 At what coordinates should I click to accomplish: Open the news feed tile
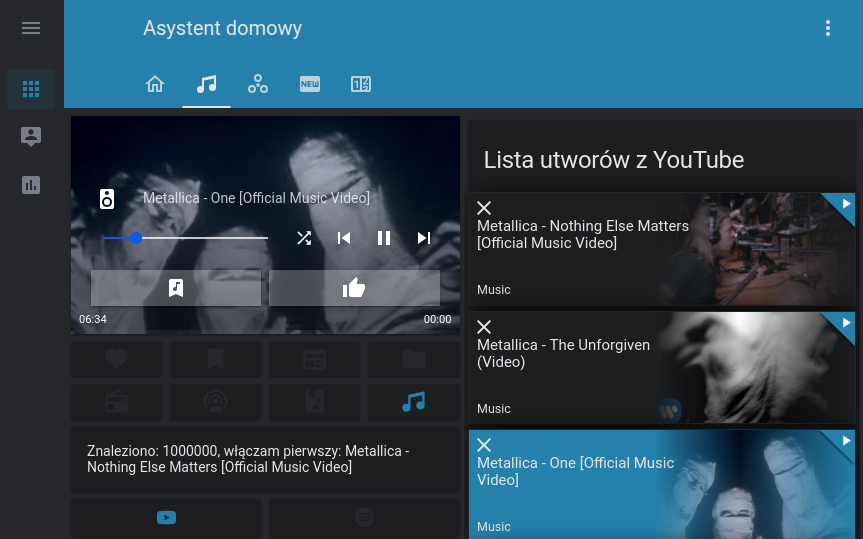(314, 360)
